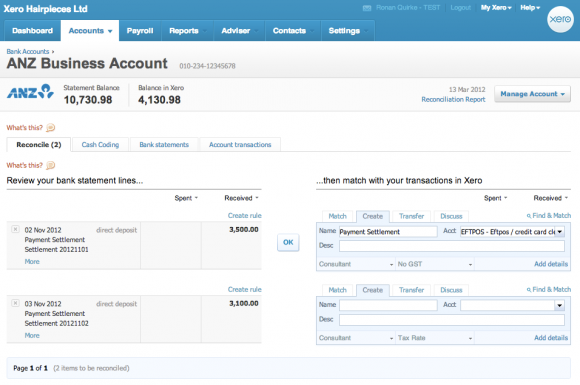Click the mail envelope icon near the user name
580x385 pixels.
pos(367,8)
